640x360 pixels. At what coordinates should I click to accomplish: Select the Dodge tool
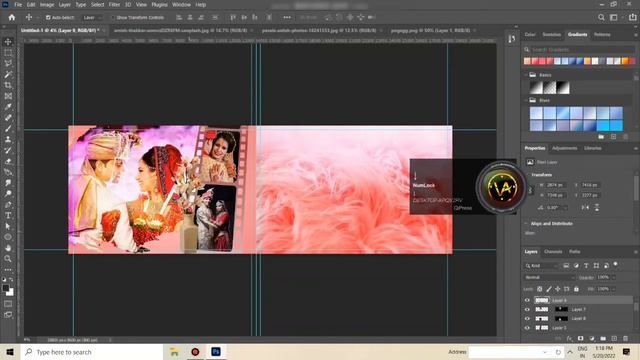pos(8,193)
